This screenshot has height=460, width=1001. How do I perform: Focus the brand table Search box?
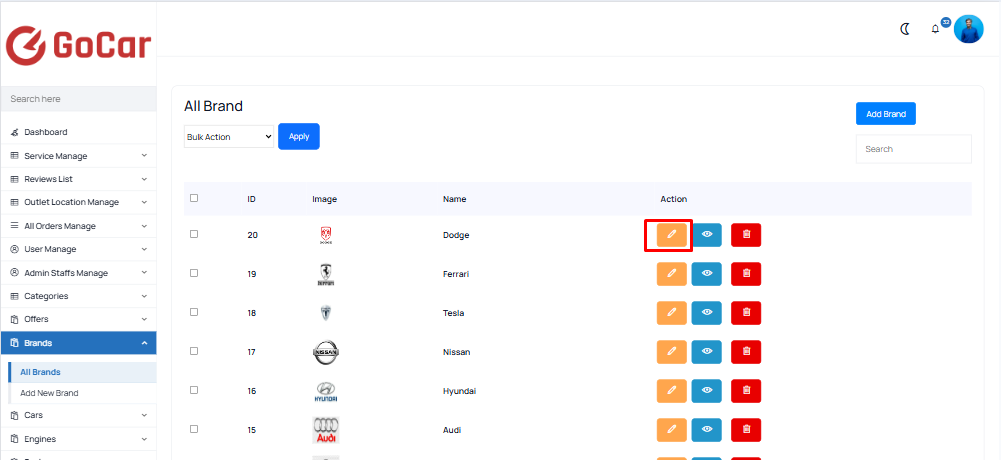[914, 149]
